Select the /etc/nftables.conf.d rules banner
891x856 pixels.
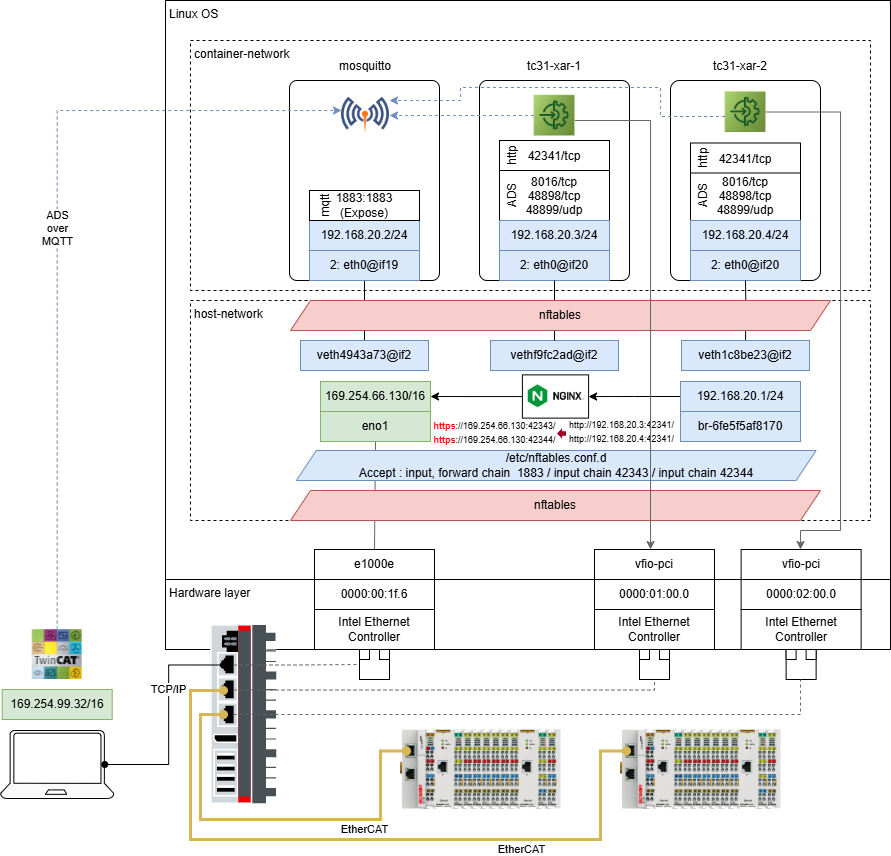click(x=558, y=465)
